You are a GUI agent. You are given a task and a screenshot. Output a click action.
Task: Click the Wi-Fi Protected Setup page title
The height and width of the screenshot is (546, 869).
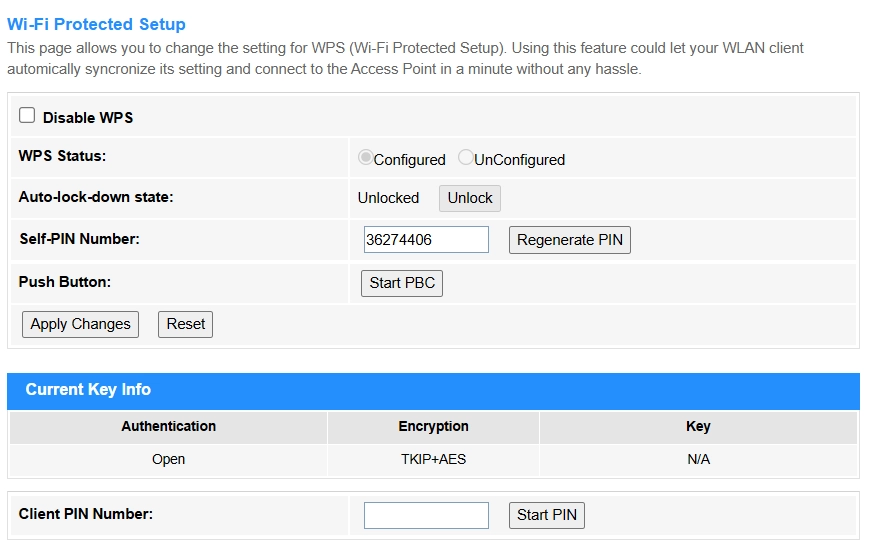(x=96, y=24)
